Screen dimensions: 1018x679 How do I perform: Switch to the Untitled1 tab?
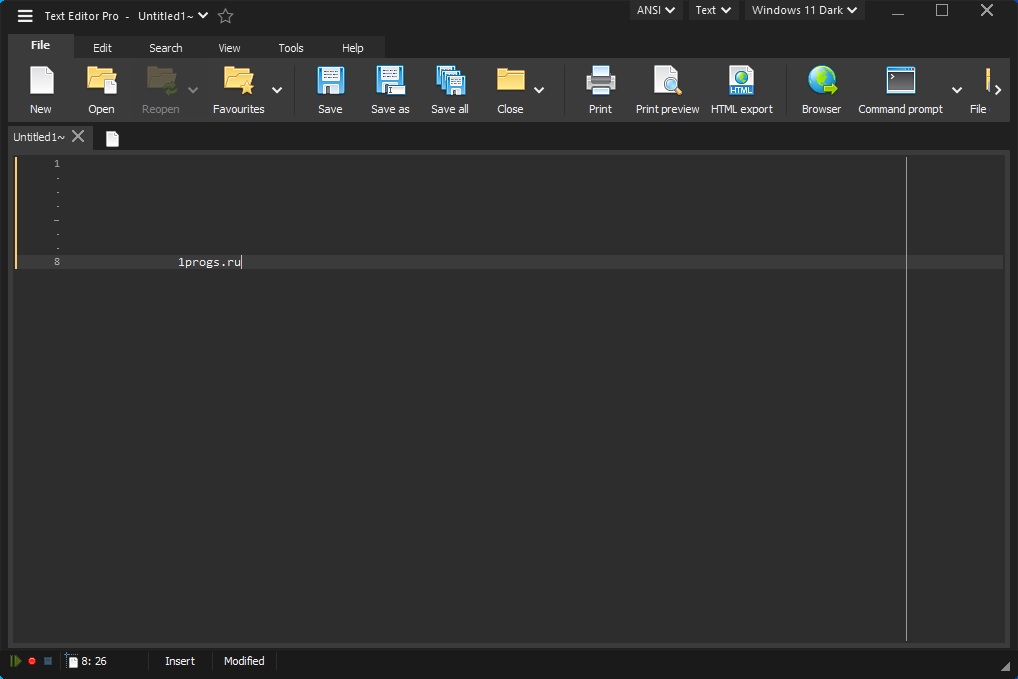pos(38,137)
